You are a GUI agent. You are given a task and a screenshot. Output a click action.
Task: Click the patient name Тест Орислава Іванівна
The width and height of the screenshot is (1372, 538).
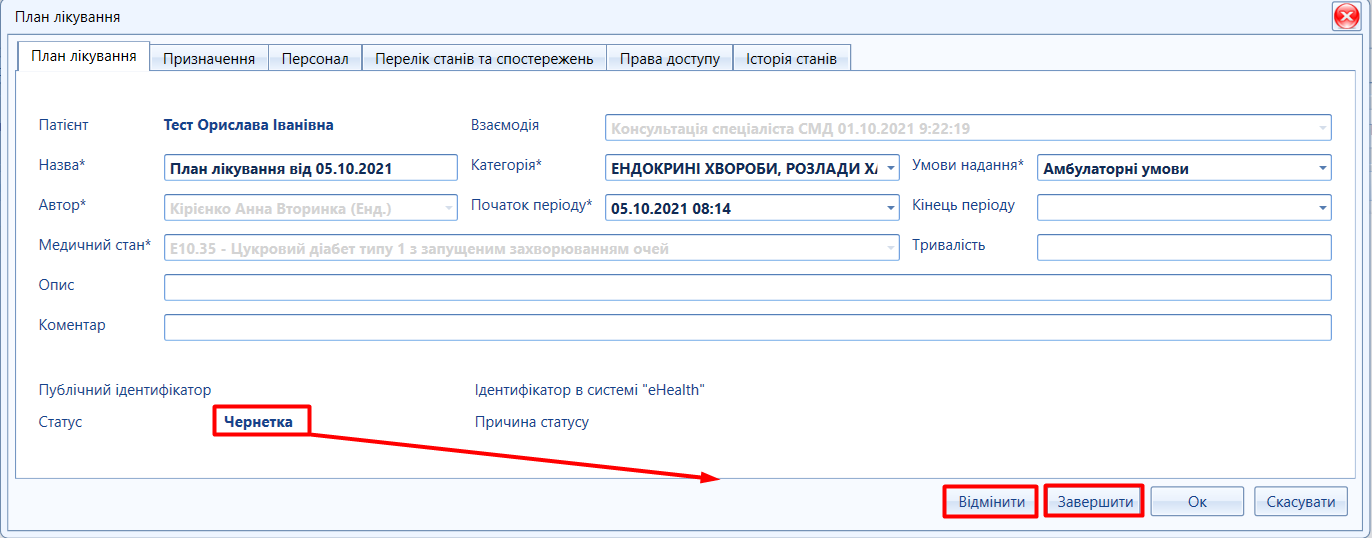coord(248,125)
